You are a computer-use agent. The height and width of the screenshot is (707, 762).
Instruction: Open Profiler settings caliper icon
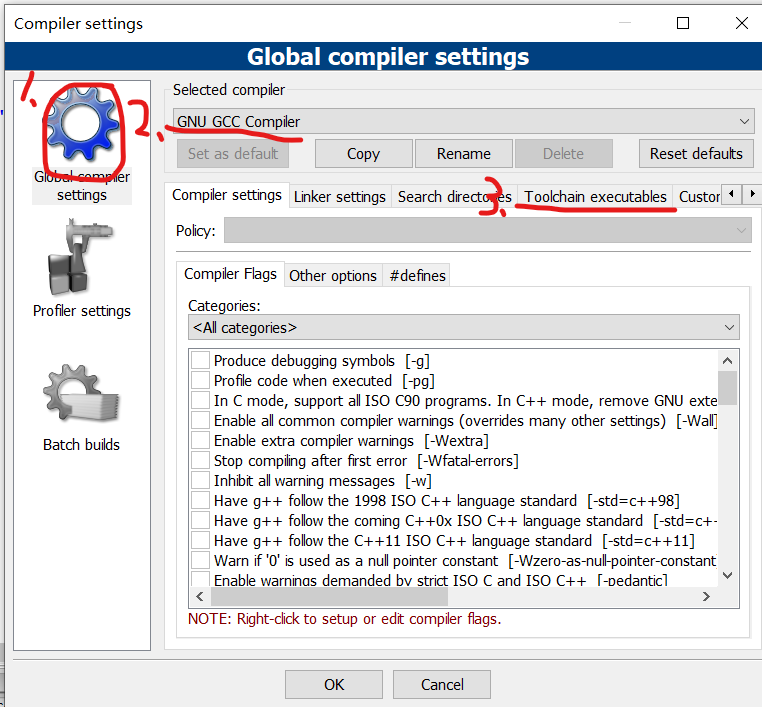(x=80, y=257)
